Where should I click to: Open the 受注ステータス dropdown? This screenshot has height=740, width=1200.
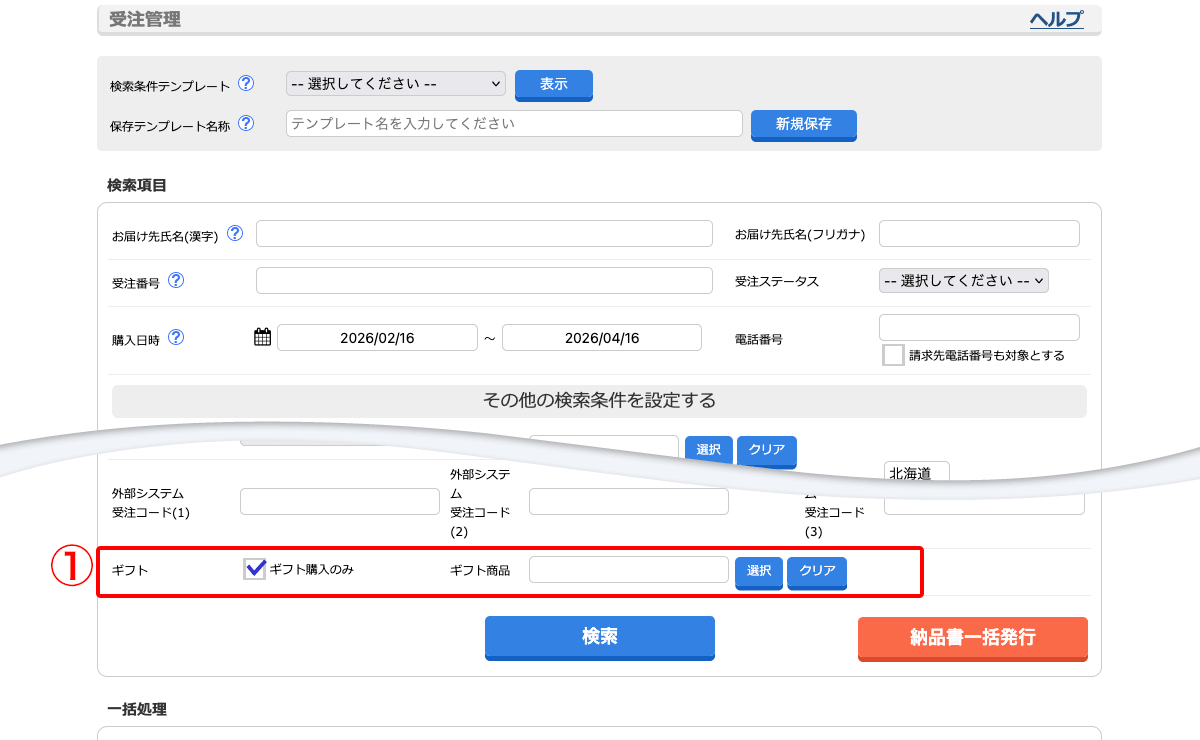pyautogui.click(x=963, y=281)
